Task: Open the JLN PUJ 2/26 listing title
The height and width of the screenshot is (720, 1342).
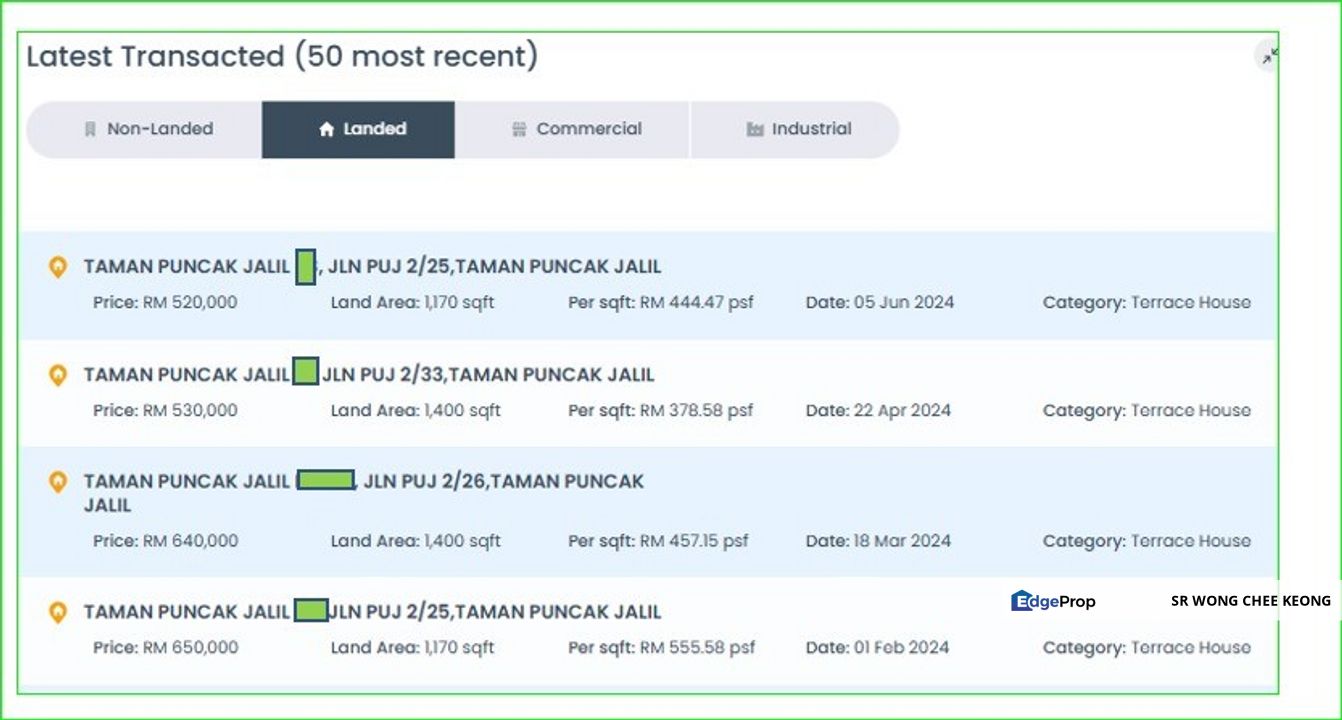Action: 364,493
